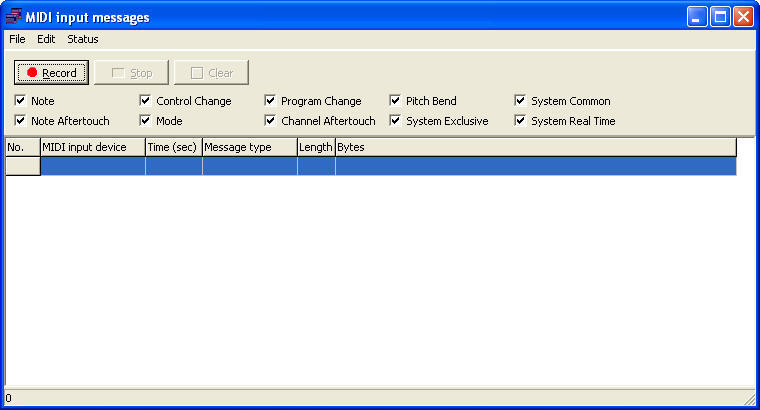Click the Bytes column header

536,147
